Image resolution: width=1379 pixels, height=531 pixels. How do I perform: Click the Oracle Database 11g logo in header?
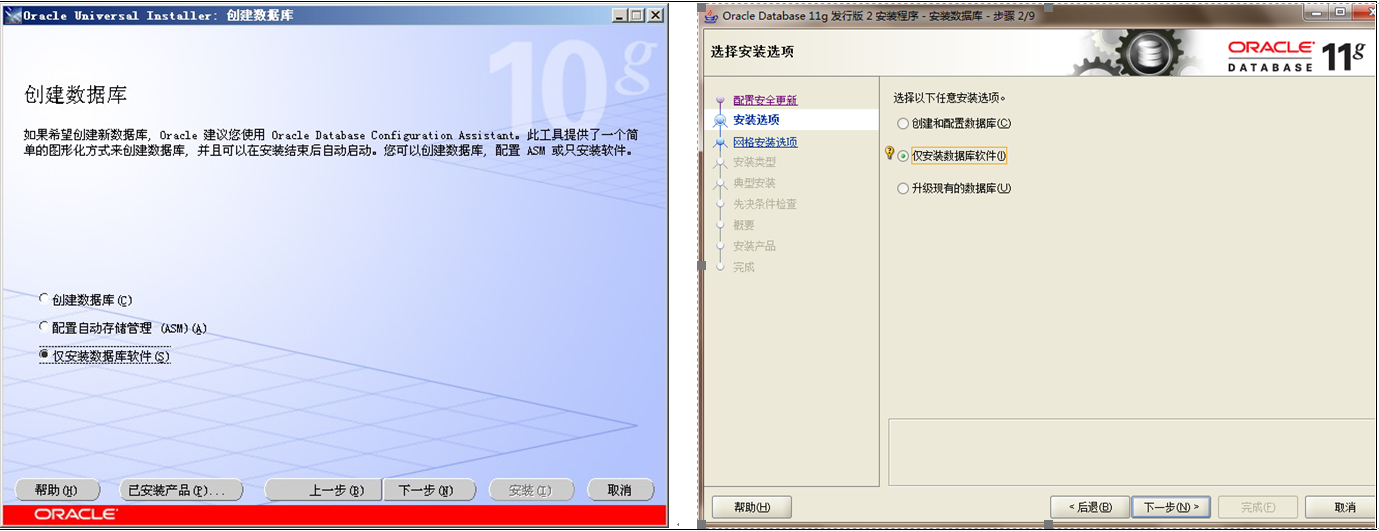point(1296,55)
